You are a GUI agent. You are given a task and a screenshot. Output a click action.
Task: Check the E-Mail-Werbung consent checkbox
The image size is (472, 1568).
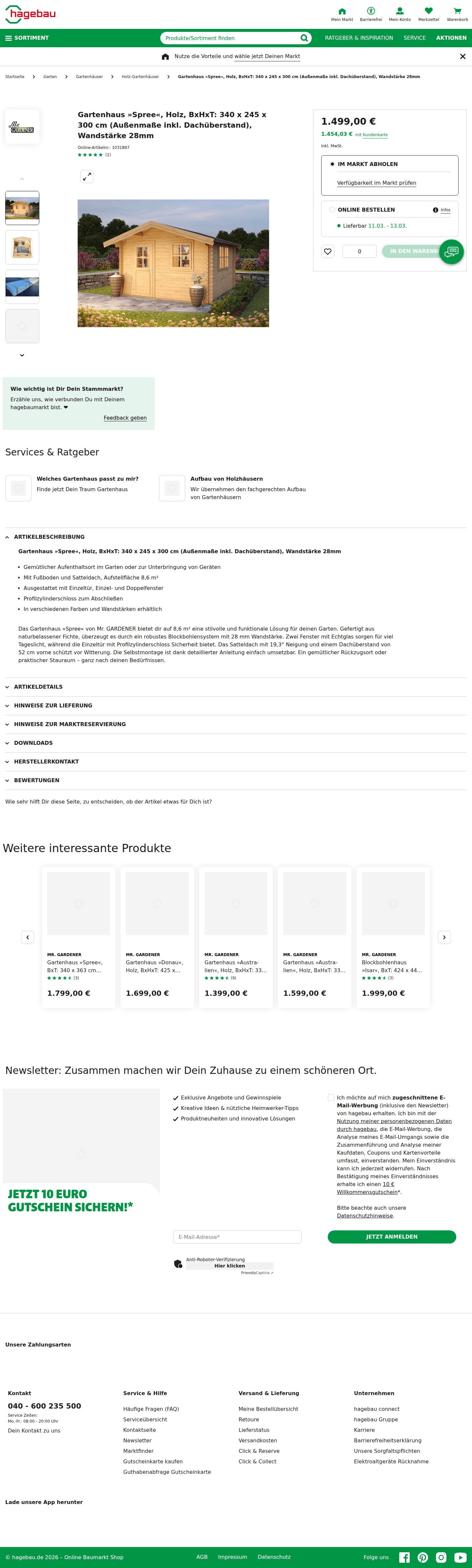tap(331, 1098)
